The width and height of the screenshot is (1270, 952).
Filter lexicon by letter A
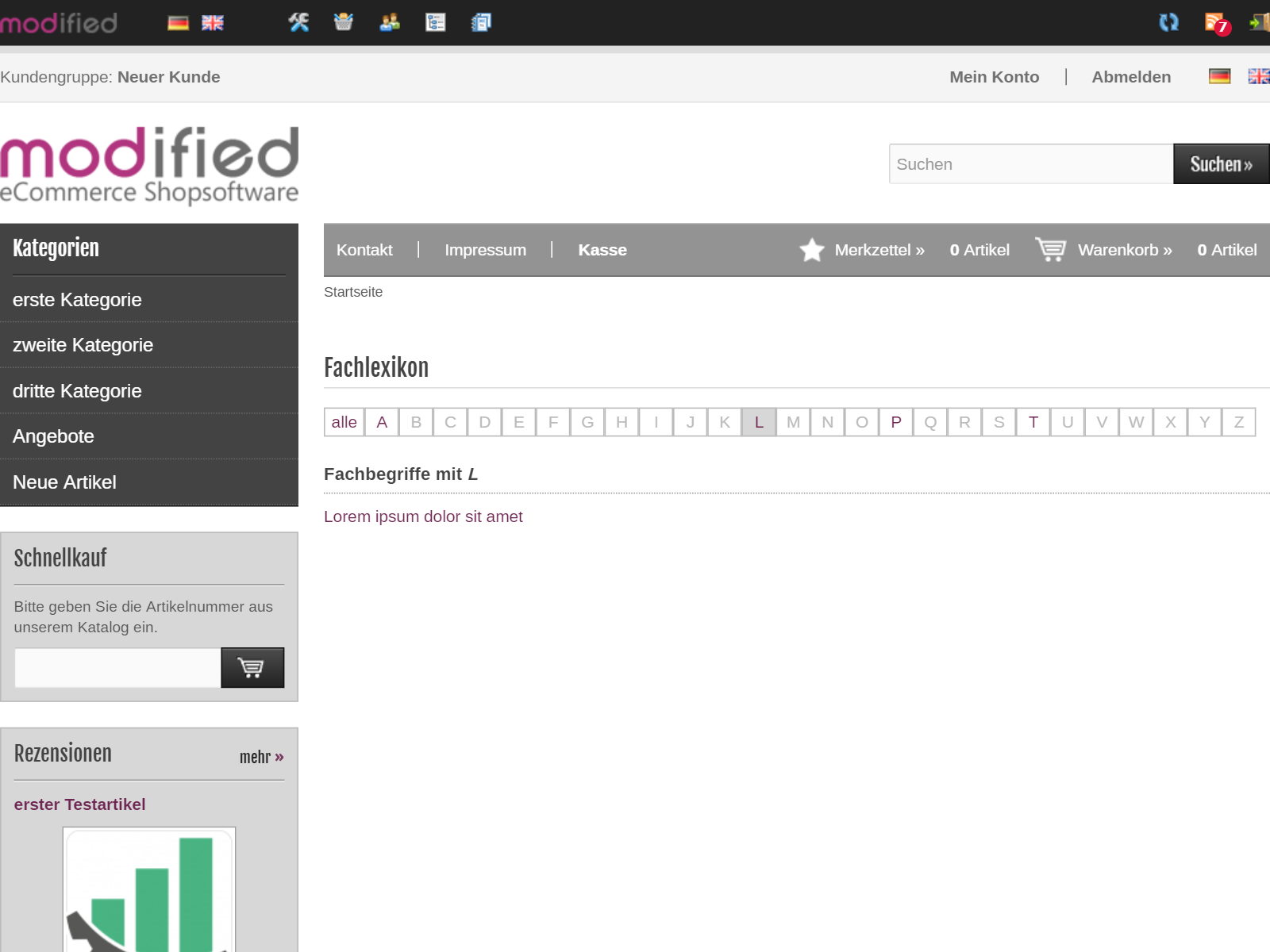pos(382,422)
